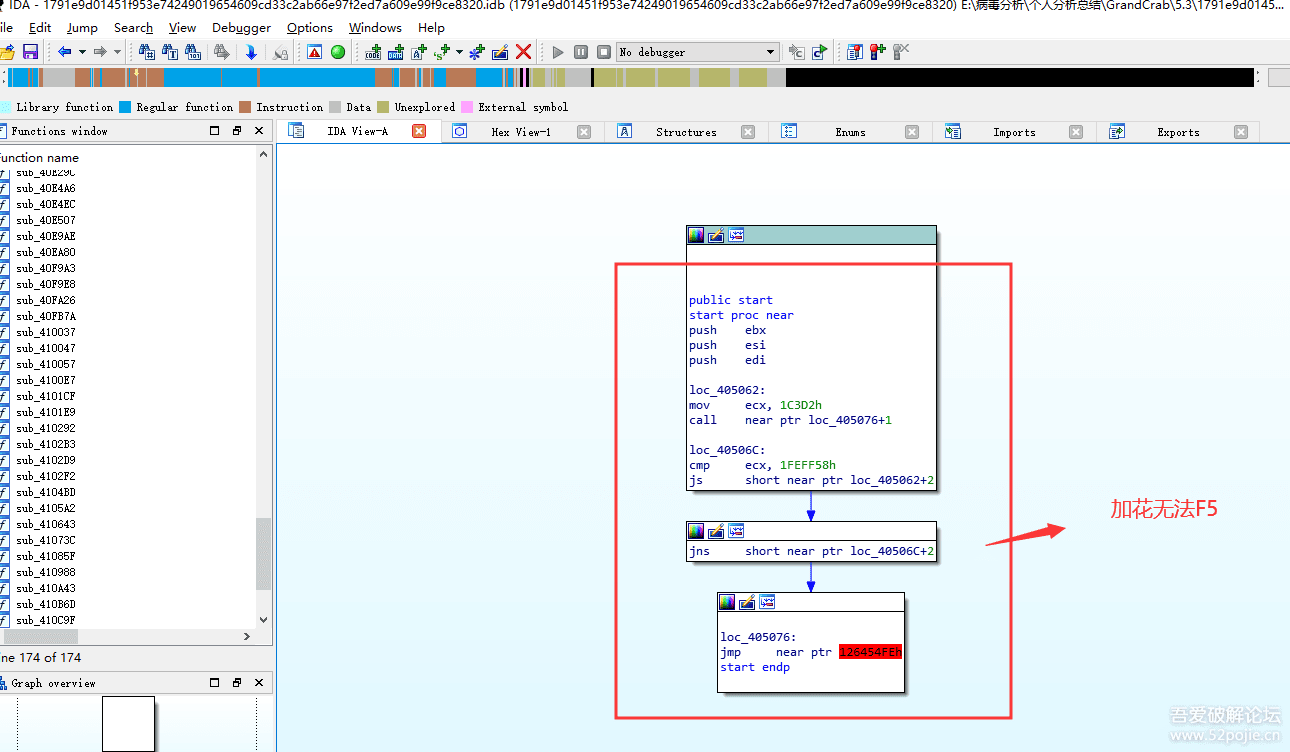
Task: Open the Help menu
Action: [431, 27]
